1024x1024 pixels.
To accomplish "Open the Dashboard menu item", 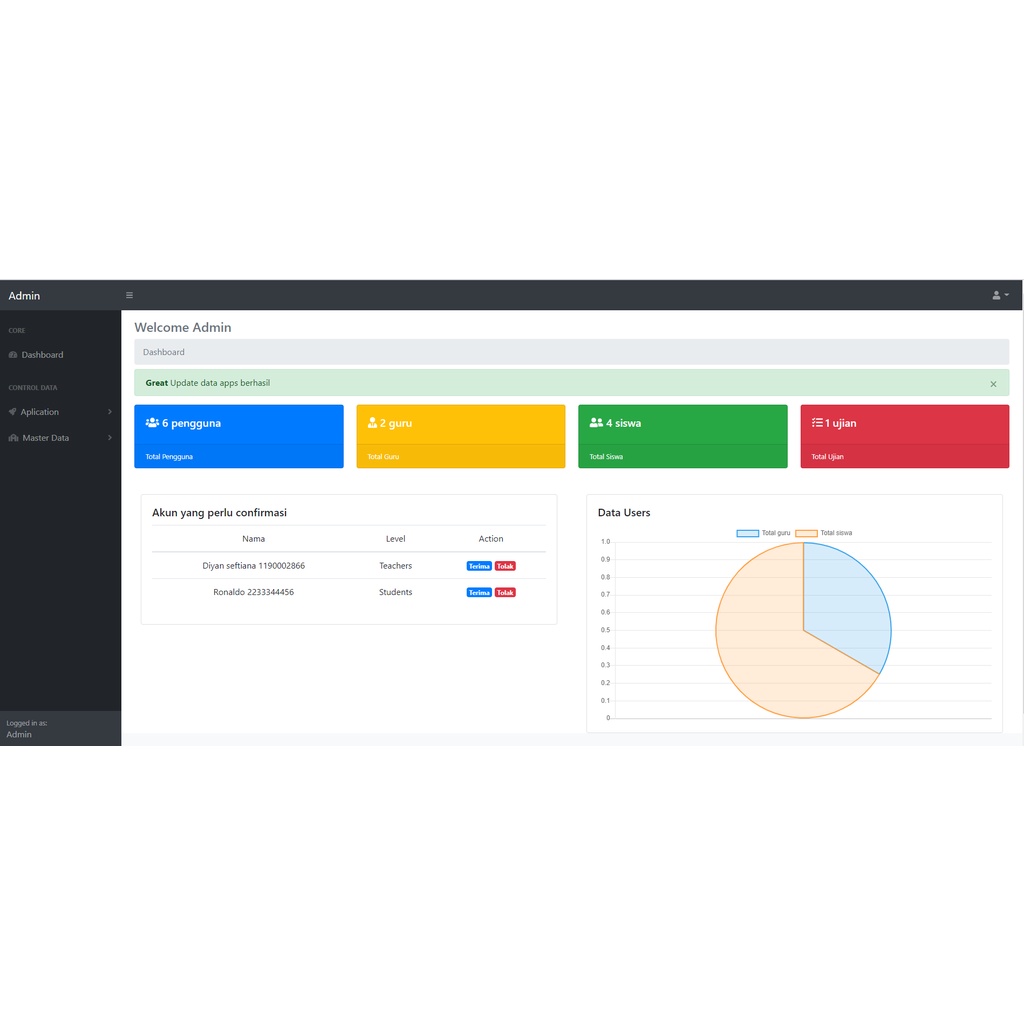I will [x=42, y=355].
